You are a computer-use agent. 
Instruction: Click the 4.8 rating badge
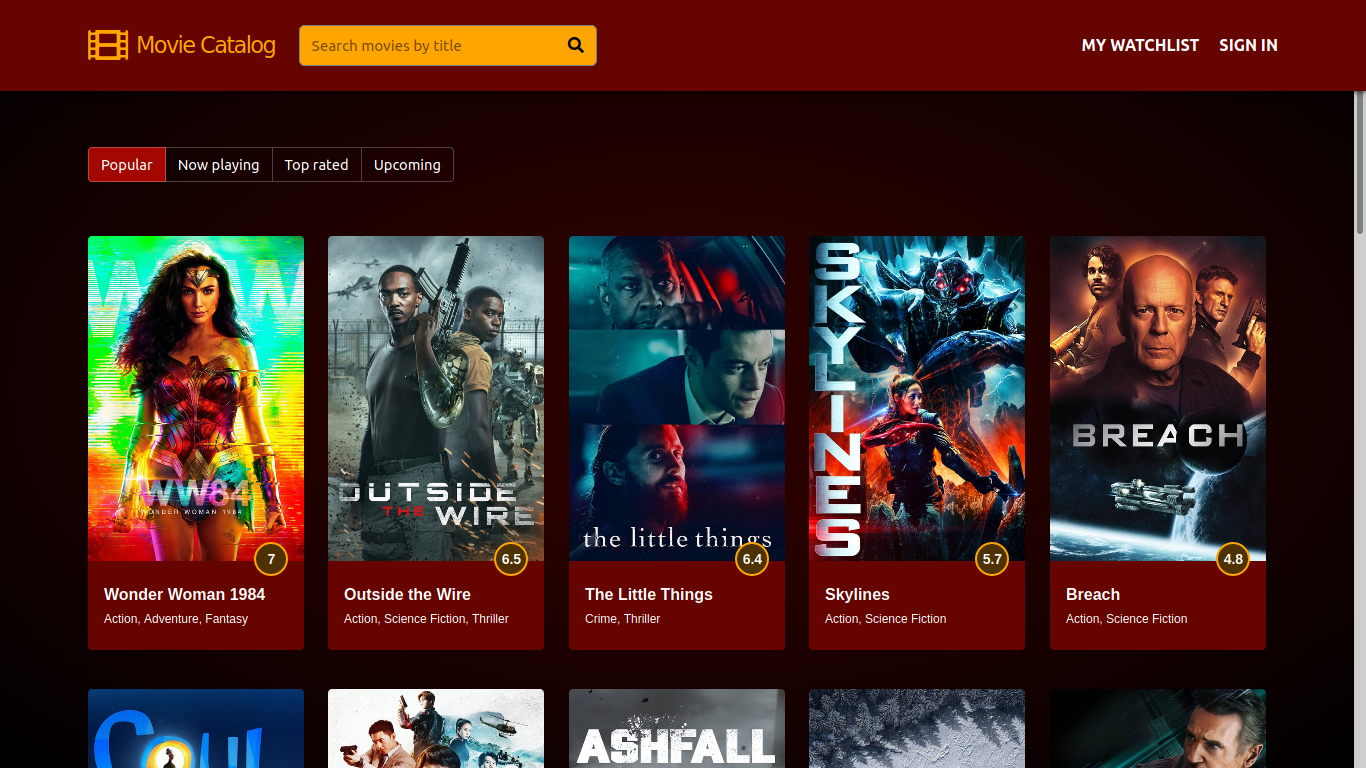coord(1233,559)
